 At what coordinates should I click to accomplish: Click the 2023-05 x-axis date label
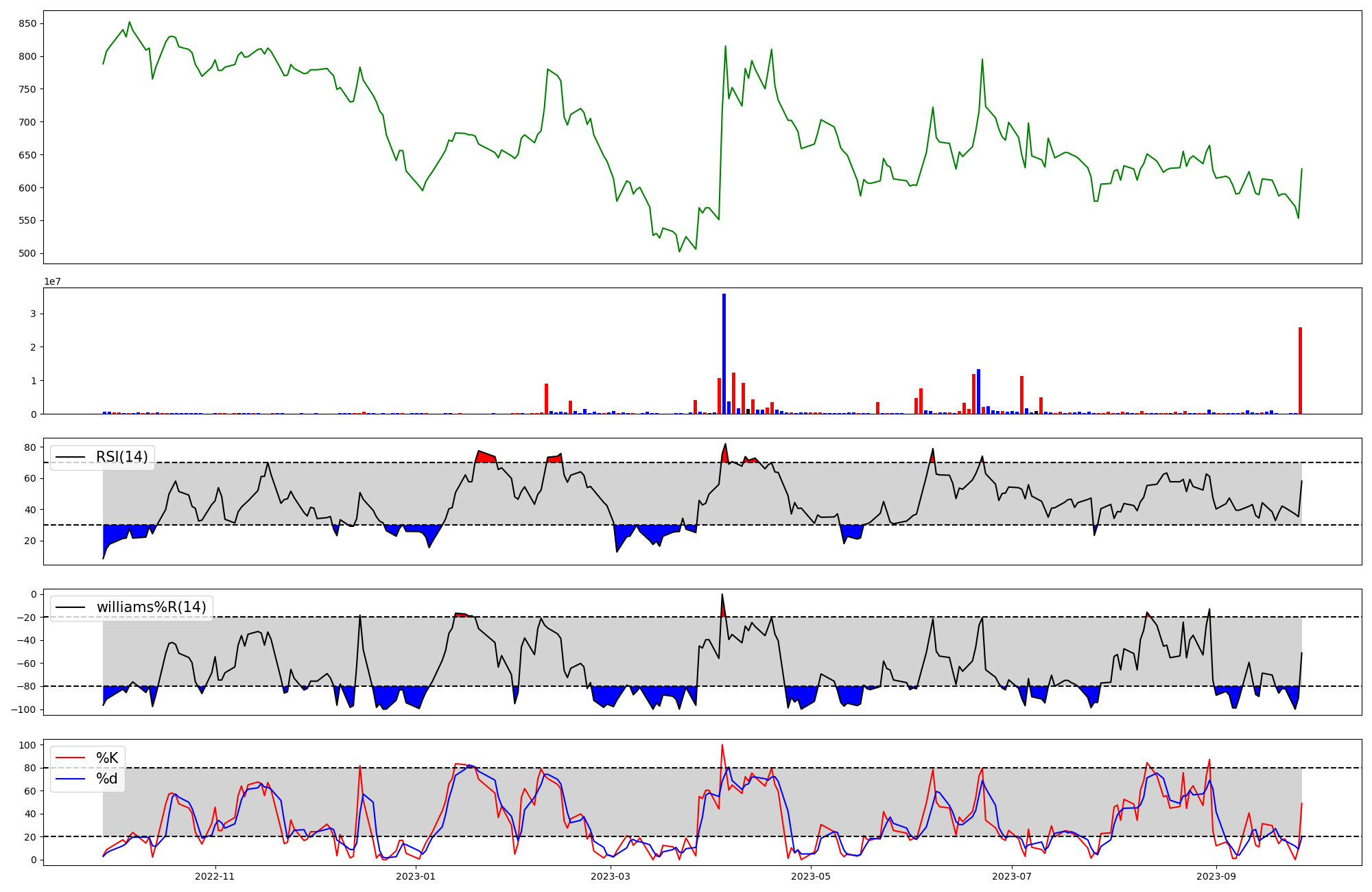[x=811, y=876]
